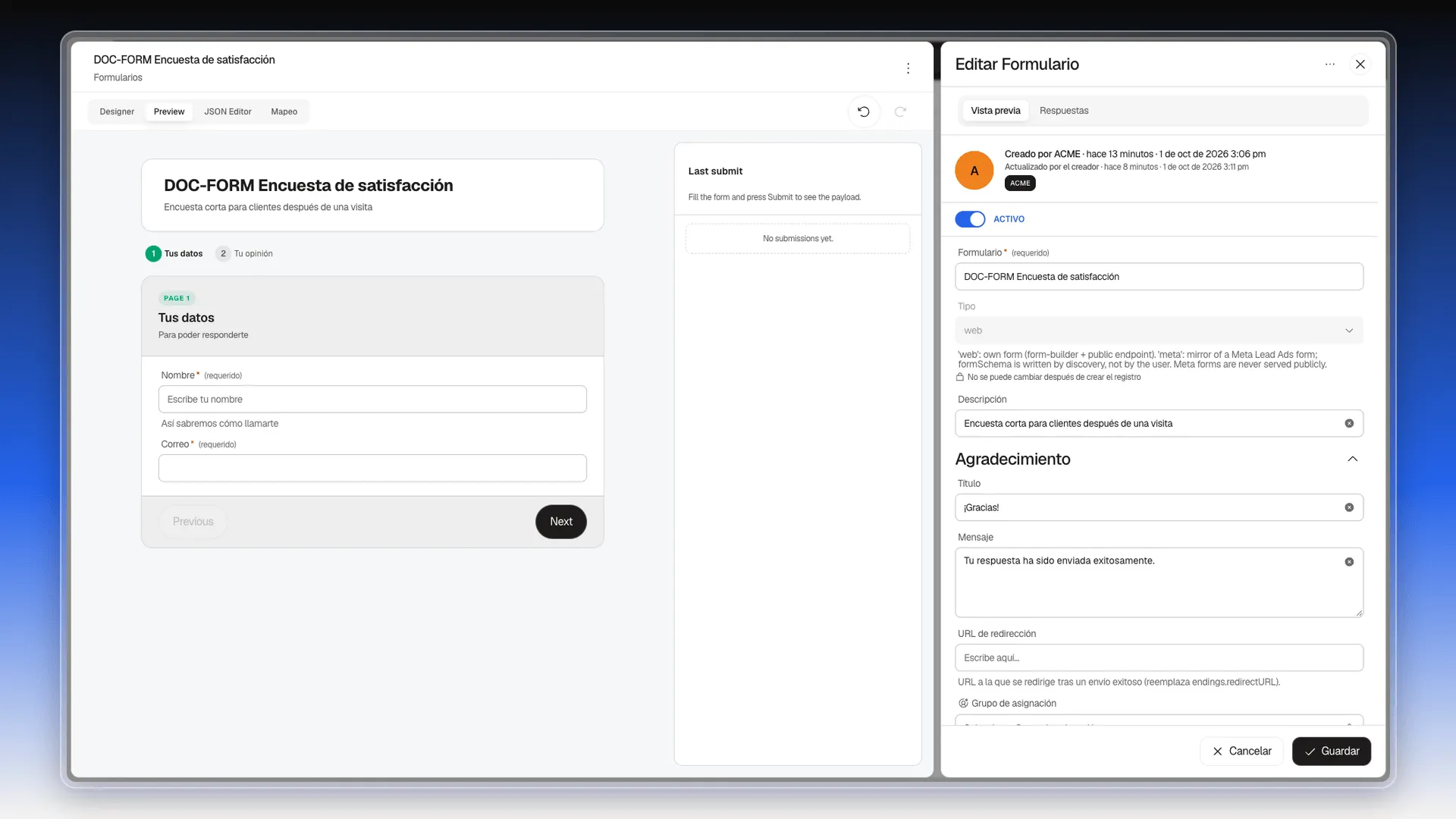Image resolution: width=1456 pixels, height=819 pixels.
Task: Go to the Mapeo tab
Action: 284,111
